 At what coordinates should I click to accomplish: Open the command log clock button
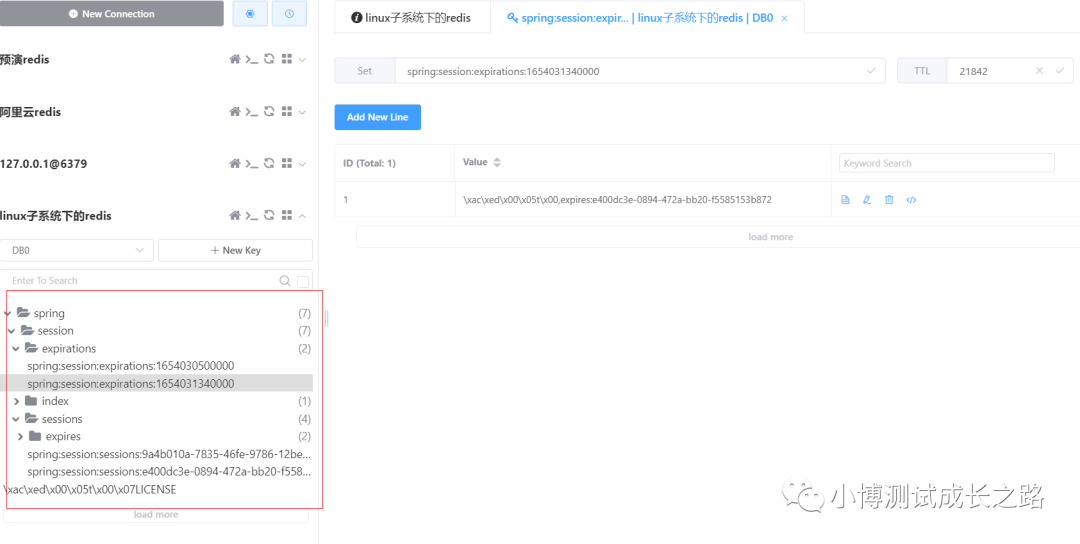[289, 14]
